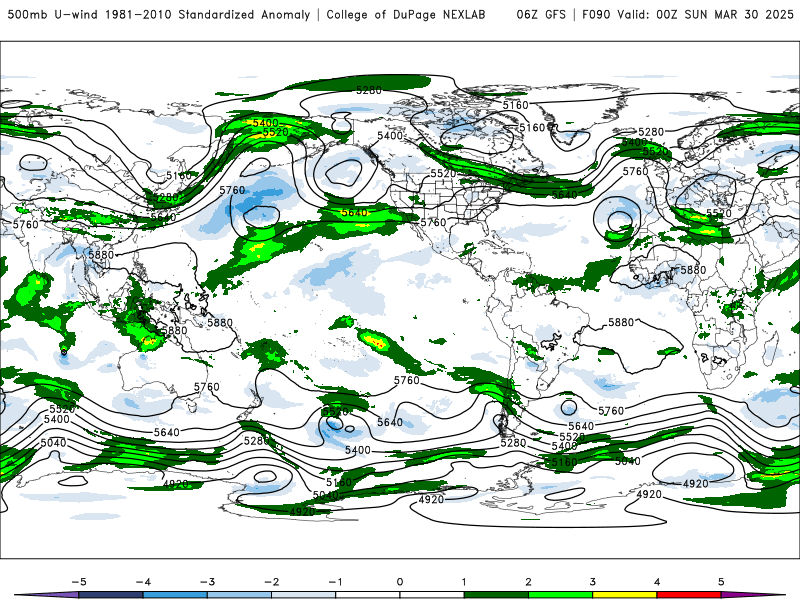Click the '5520' contour label near the eastern Mediterranean
Viewport: 800px width, 600px height.
pos(719,213)
